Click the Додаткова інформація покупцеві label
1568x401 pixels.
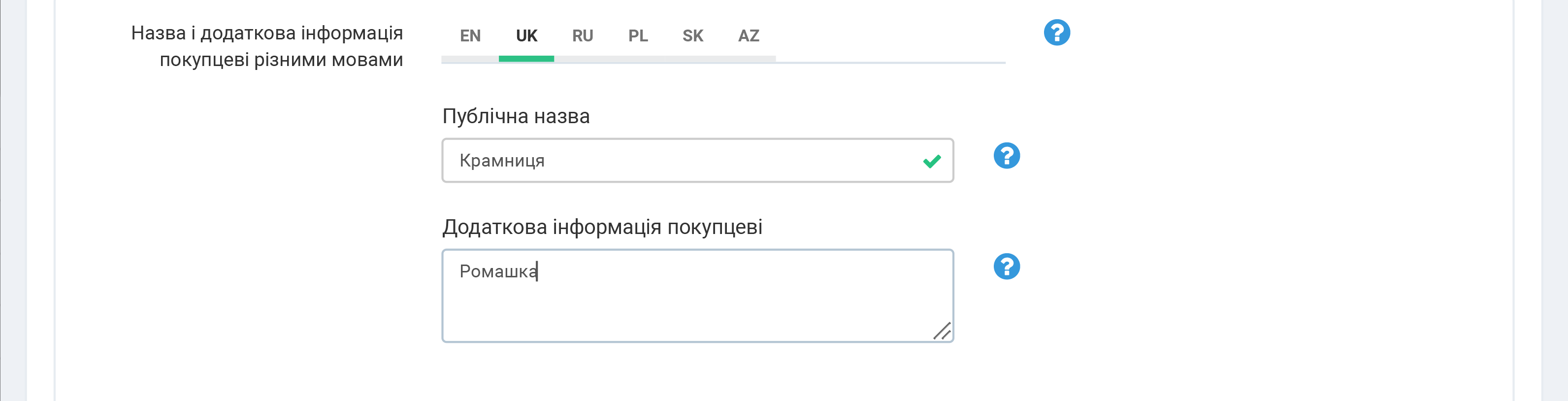[x=602, y=227]
